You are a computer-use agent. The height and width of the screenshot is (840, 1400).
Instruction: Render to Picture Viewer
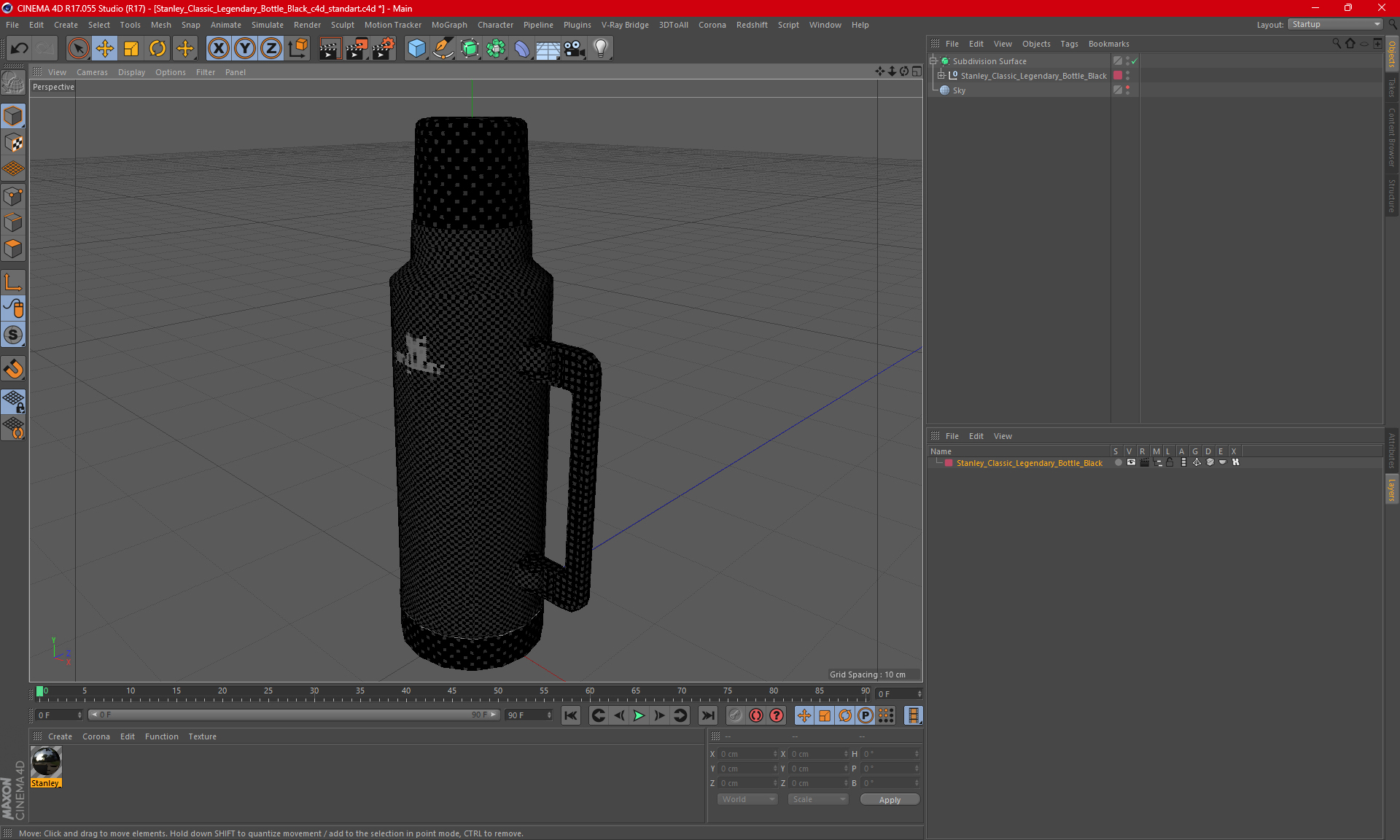click(x=356, y=49)
